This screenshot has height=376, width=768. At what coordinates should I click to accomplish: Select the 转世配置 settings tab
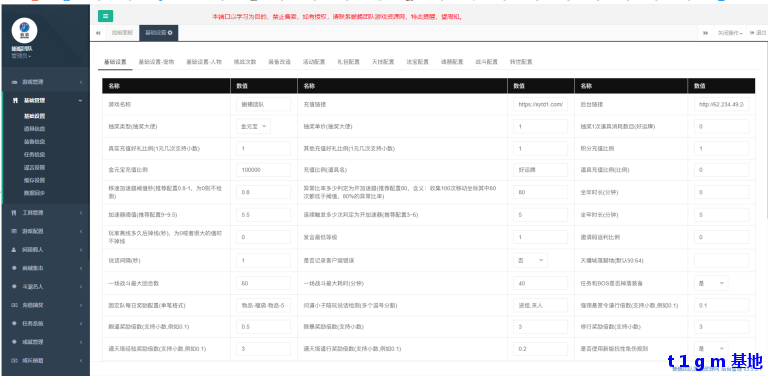coord(521,62)
